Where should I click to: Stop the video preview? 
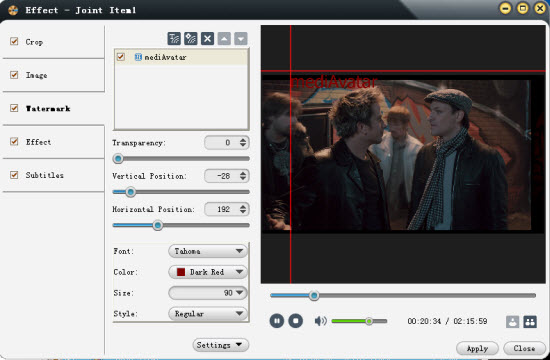(x=295, y=321)
